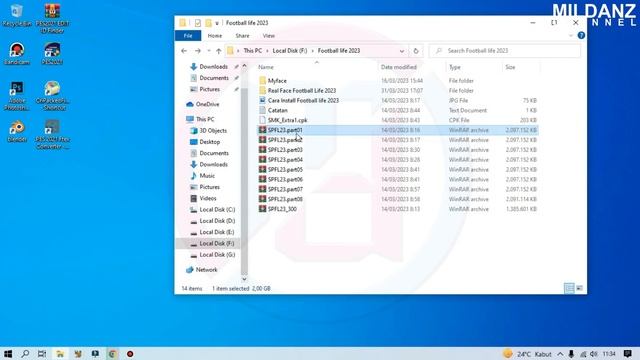Open the Help question mark icon
Viewport: 640px width, 360px height.
click(581, 36)
